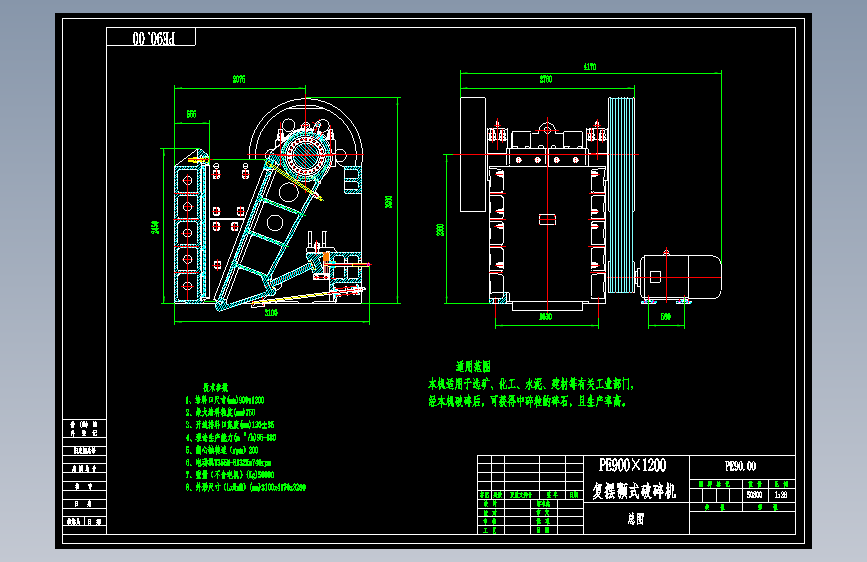Image resolution: width=867 pixels, height=562 pixels.
Task: Select the 适用范围 heading
Action: 473,366
